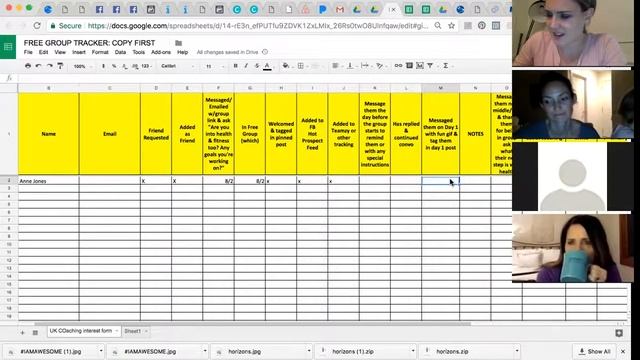Click the Insert comment icon

tap(409, 66)
